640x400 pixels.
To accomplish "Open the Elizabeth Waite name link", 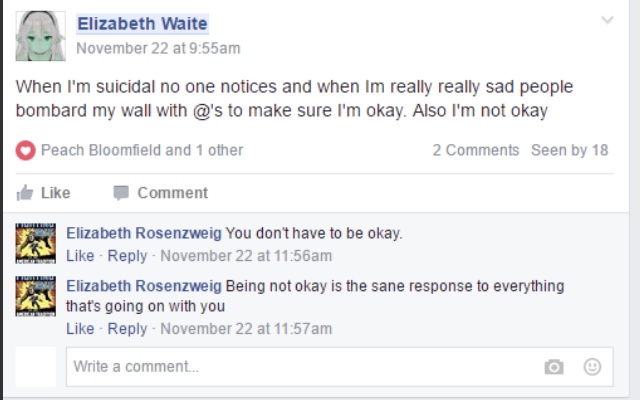I will coord(142,24).
